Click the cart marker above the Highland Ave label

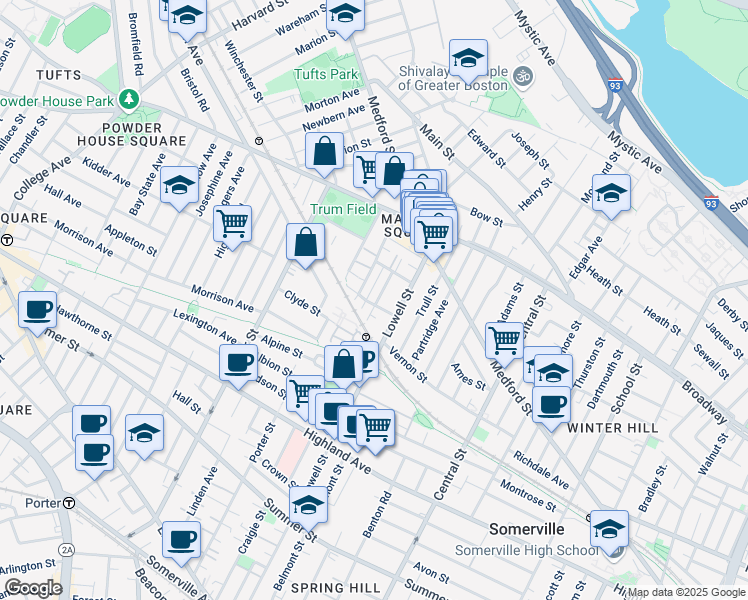(x=376, y=429)
